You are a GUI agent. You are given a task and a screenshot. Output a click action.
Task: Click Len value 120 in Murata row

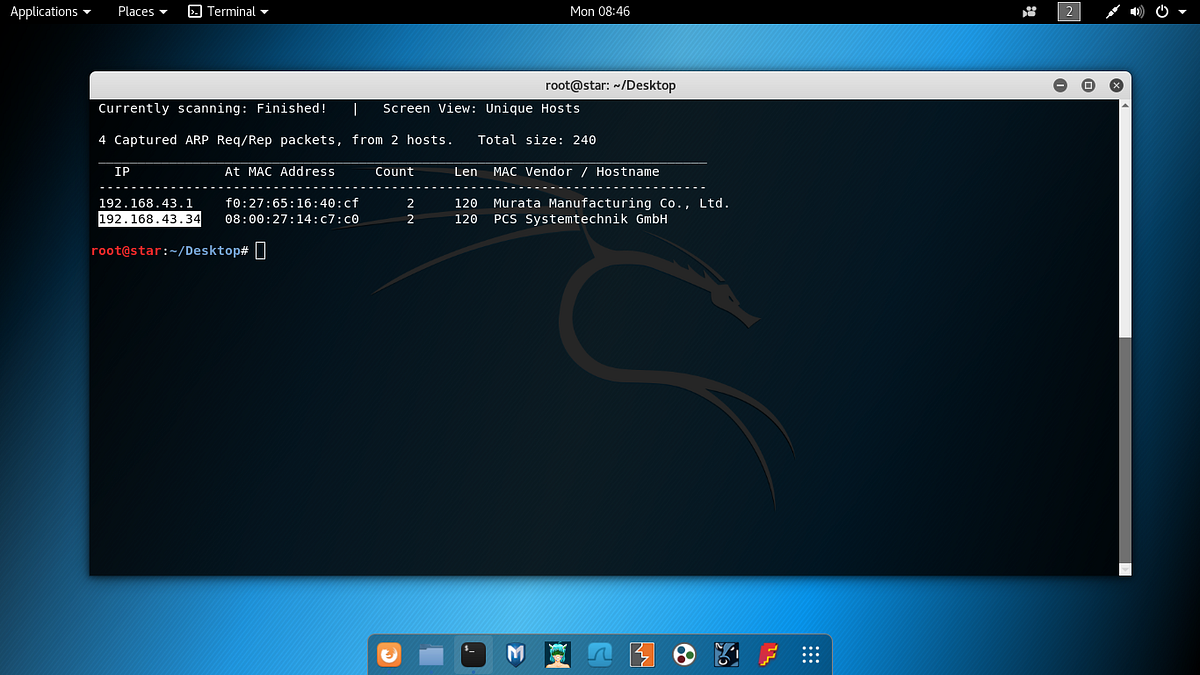pos(466,203)
